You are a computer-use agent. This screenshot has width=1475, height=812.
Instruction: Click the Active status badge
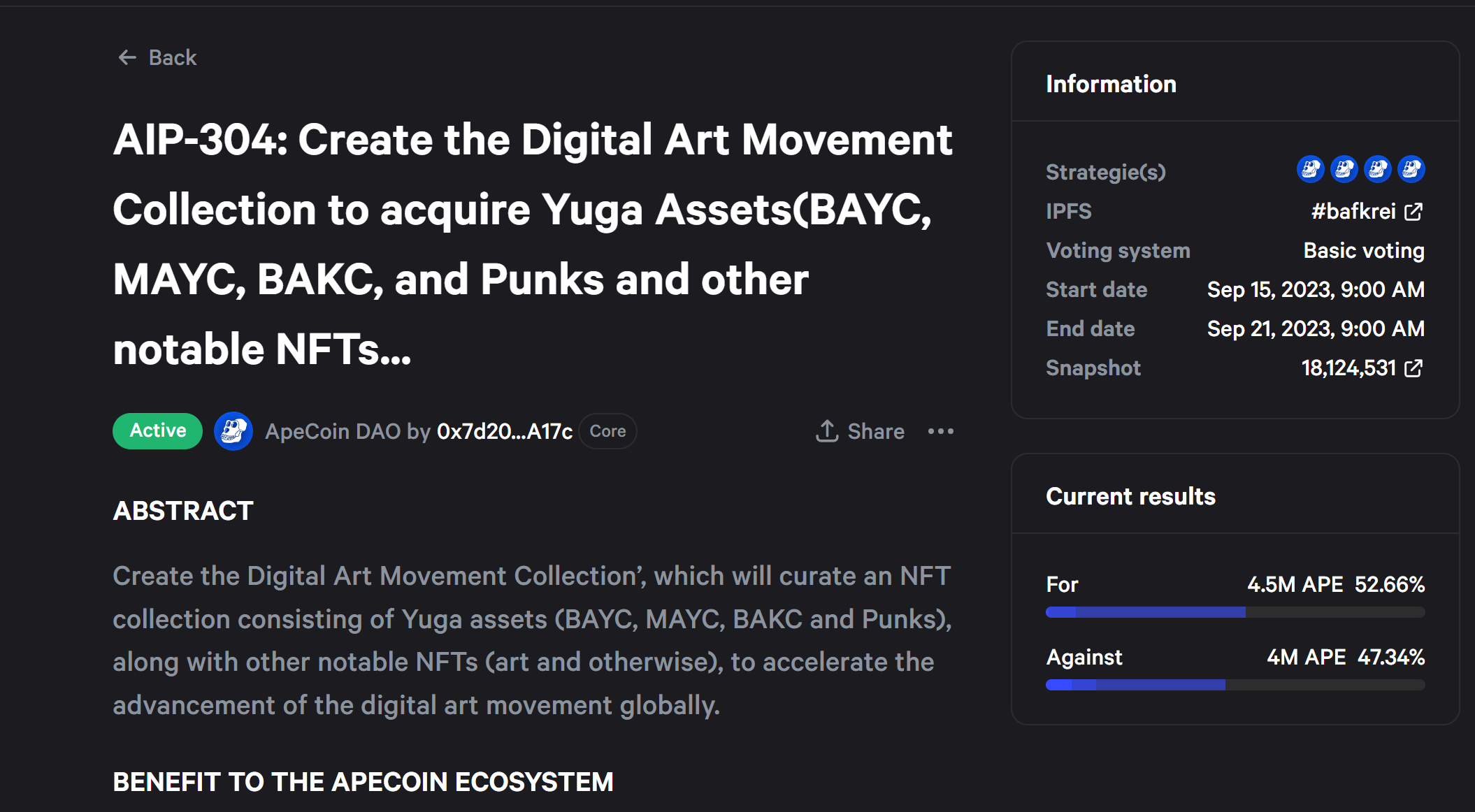[158, 430]
